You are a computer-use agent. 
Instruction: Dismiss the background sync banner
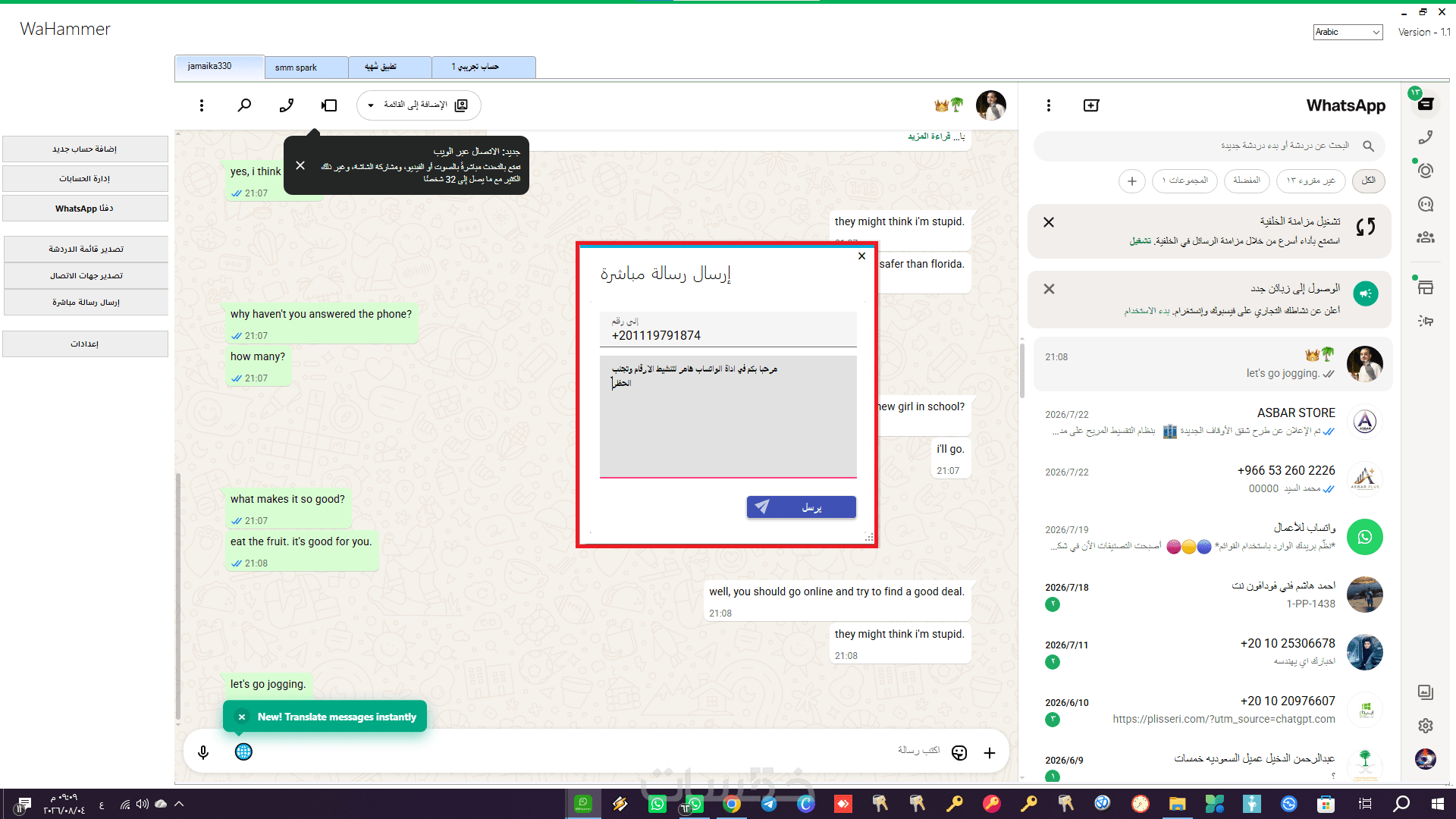[1049, 222]
